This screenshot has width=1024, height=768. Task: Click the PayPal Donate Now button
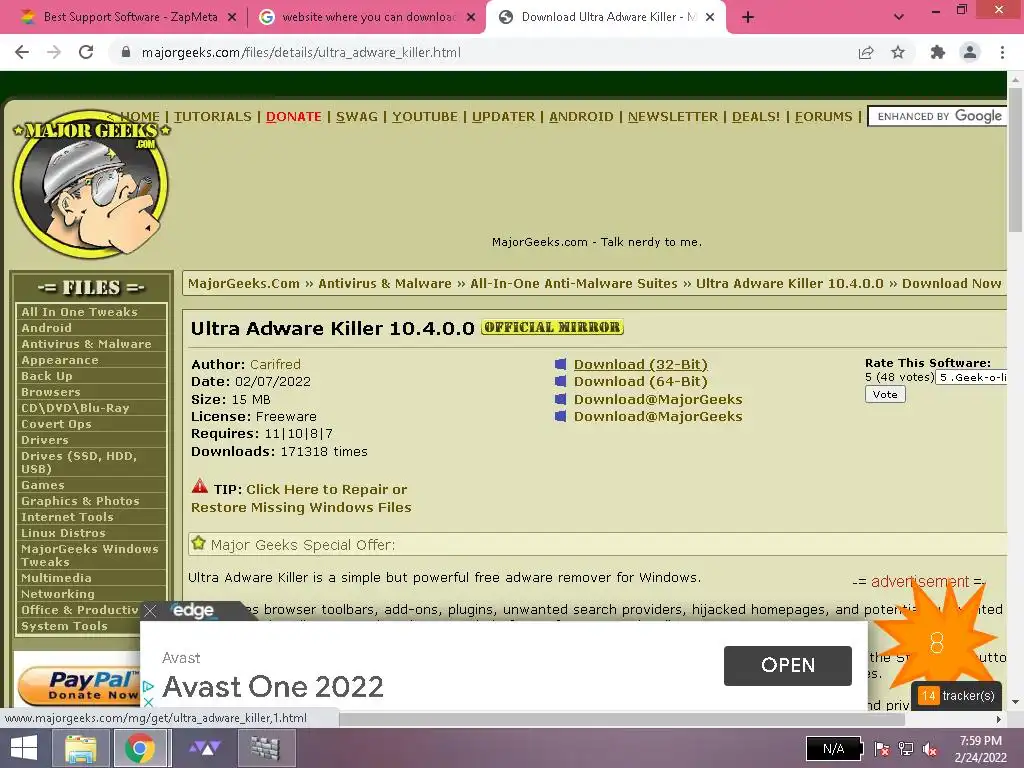[78, 685]
